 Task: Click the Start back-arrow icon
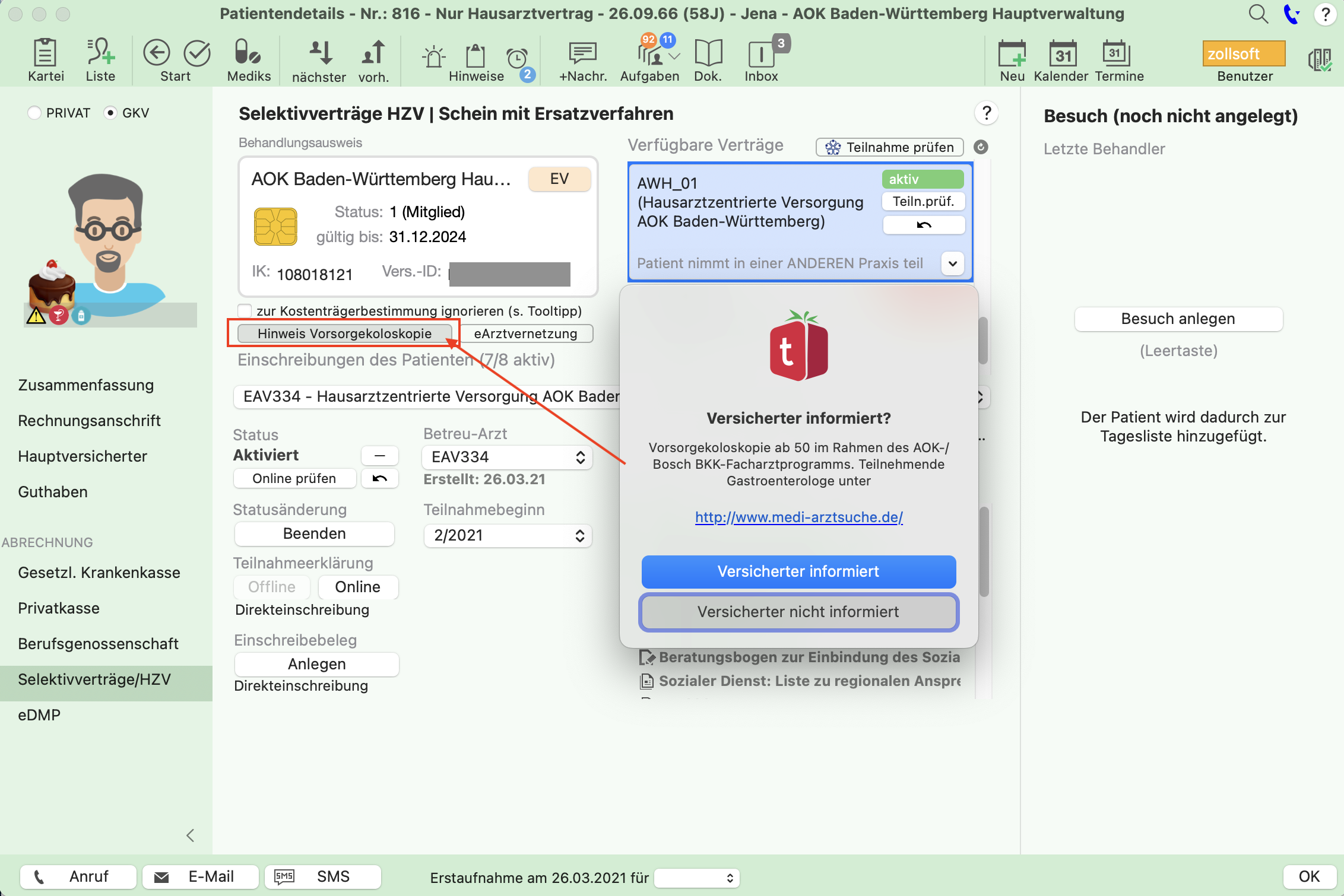pos(157,53)
